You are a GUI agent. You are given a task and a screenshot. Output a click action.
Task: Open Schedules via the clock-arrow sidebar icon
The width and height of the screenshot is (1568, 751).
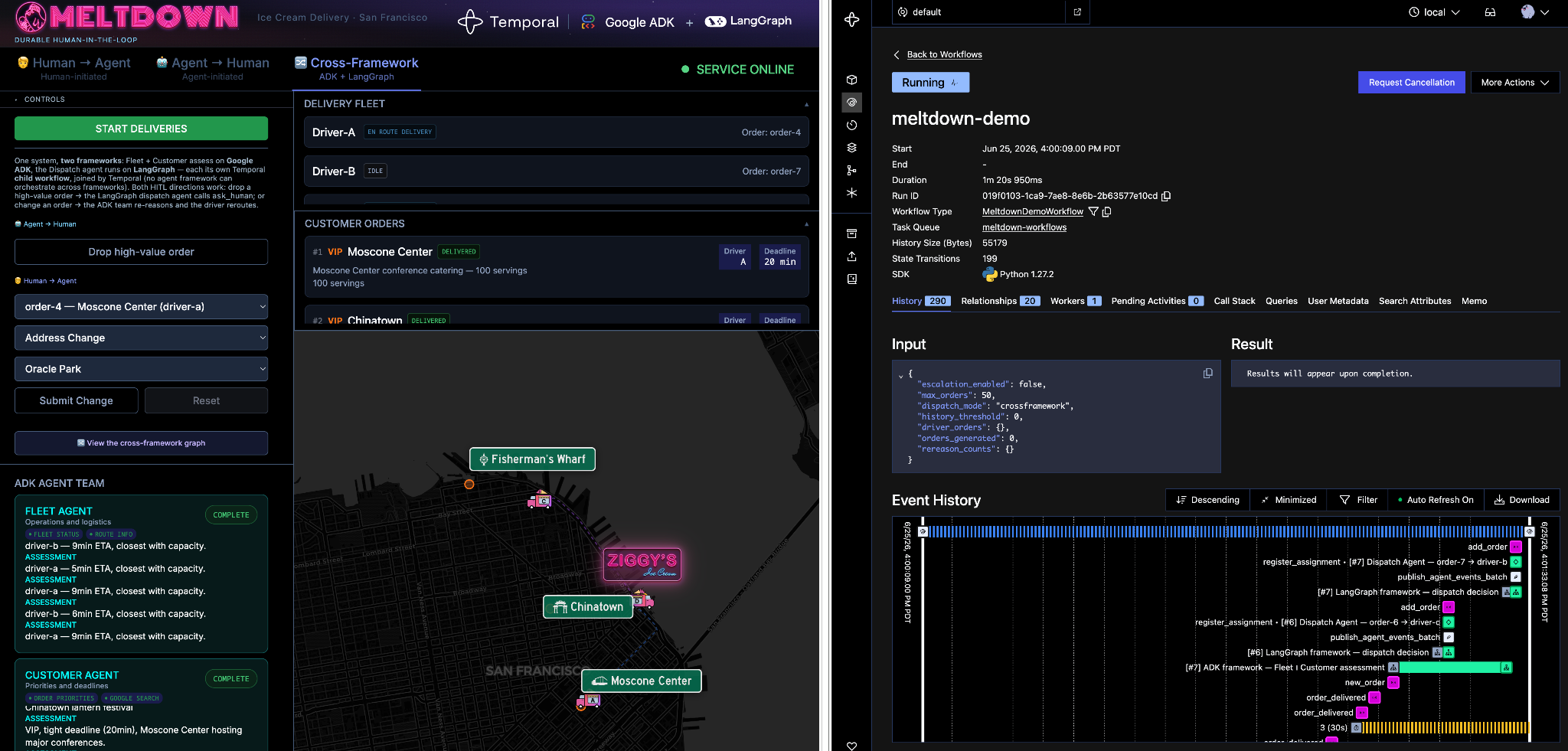pyautogui.click(x=851, y=125)
